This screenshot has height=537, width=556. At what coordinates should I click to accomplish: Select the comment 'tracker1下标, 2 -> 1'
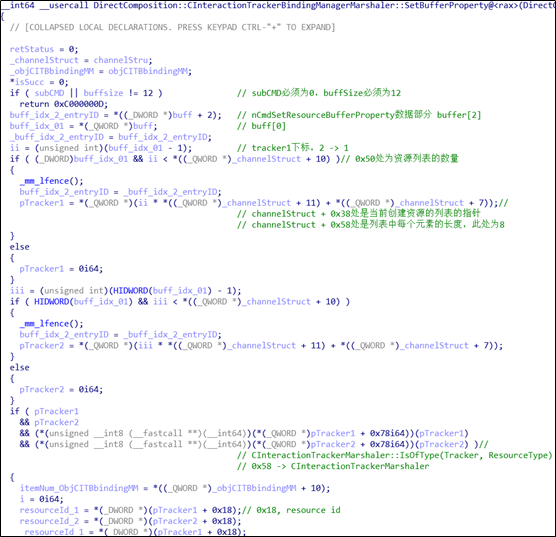pos(293,148)
